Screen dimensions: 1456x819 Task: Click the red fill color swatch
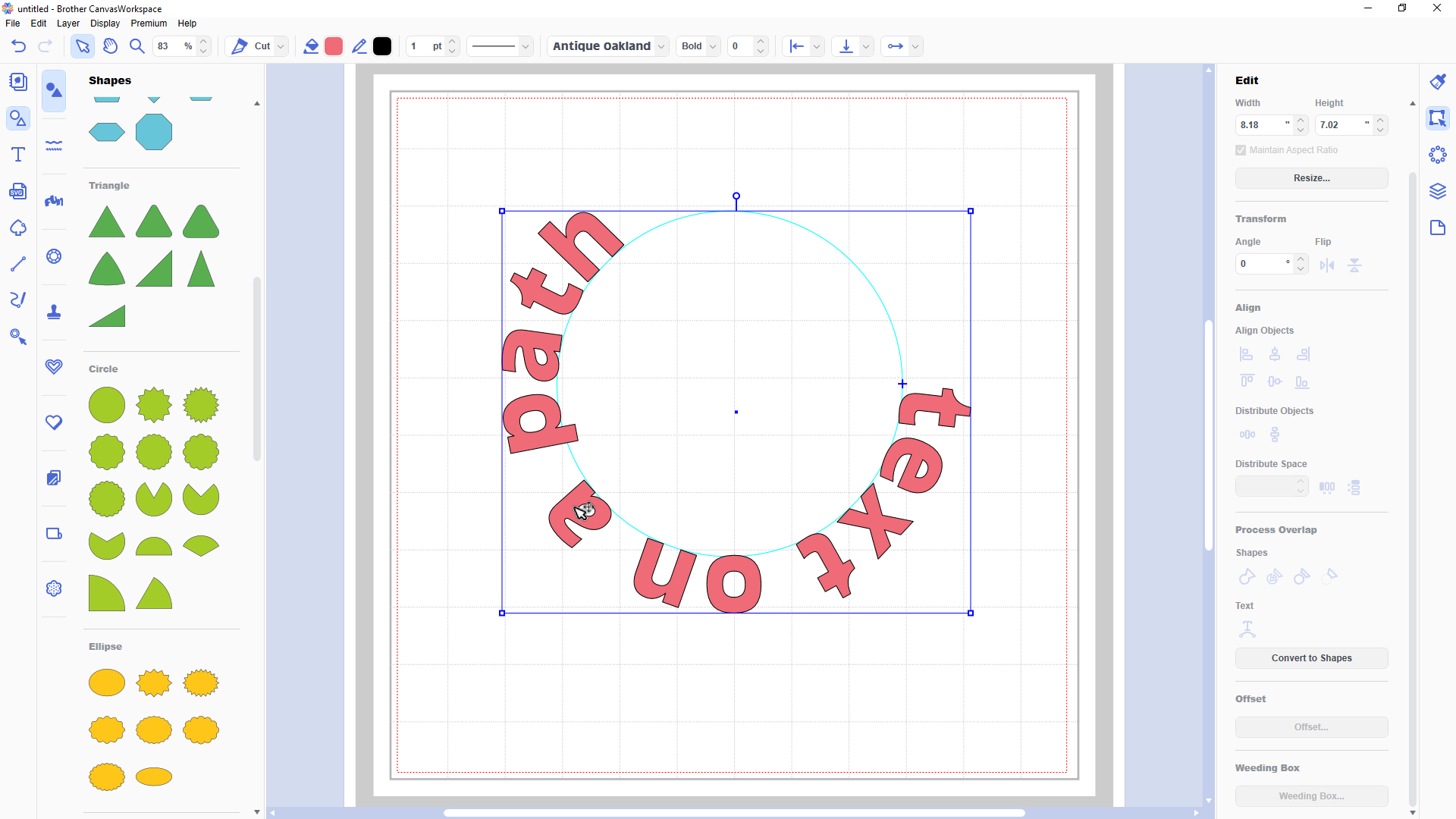point(334,46)
